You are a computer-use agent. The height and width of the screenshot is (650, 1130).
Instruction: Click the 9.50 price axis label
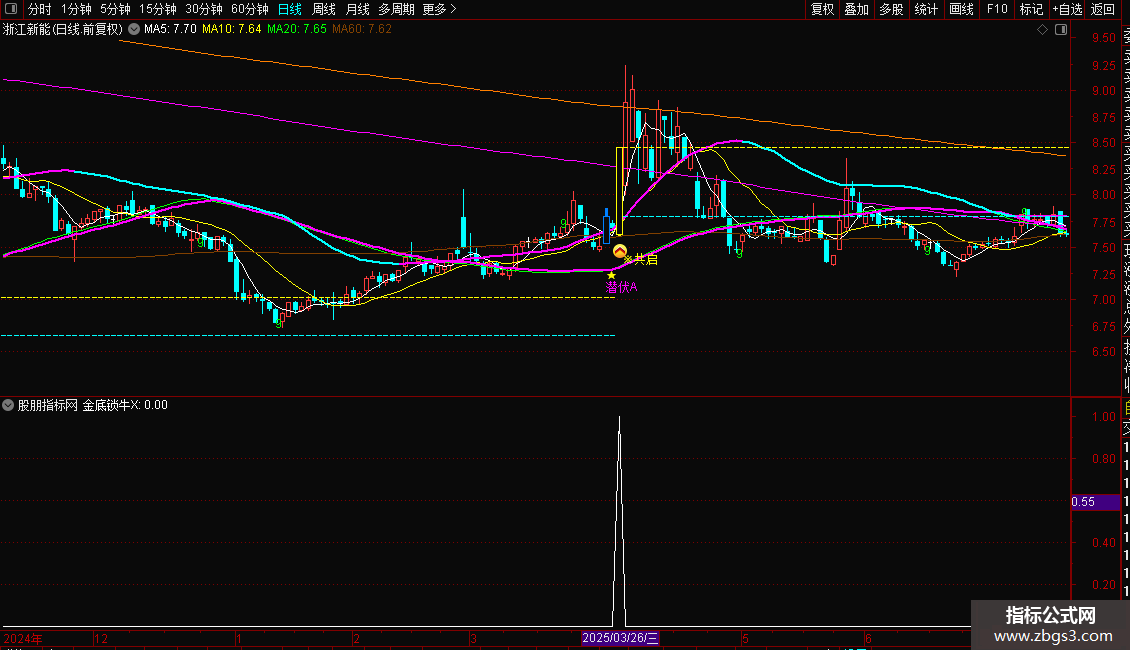(x=1103, y=38)
